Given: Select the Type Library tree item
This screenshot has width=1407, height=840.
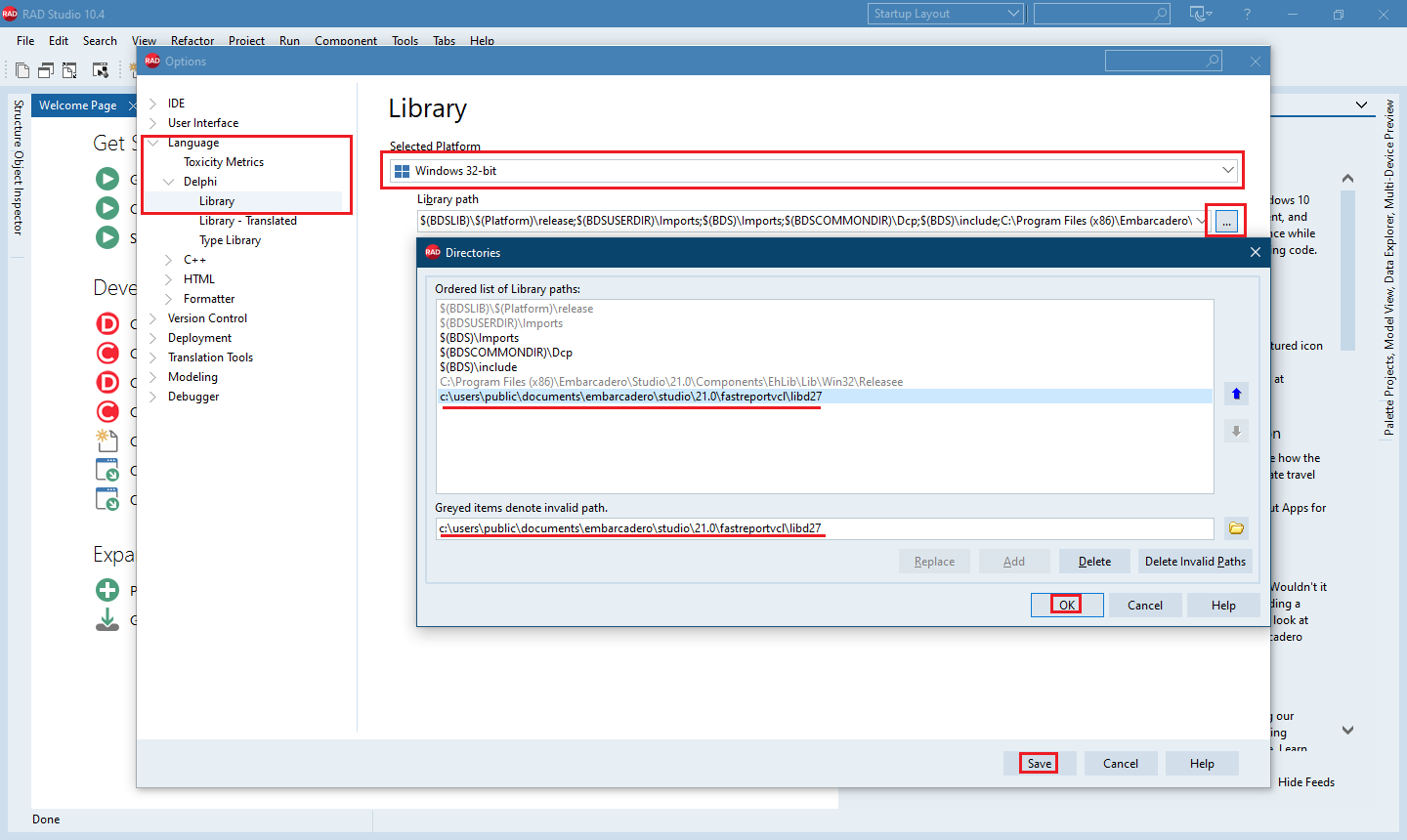Looking at the screenshot, I should click(230, 240).
